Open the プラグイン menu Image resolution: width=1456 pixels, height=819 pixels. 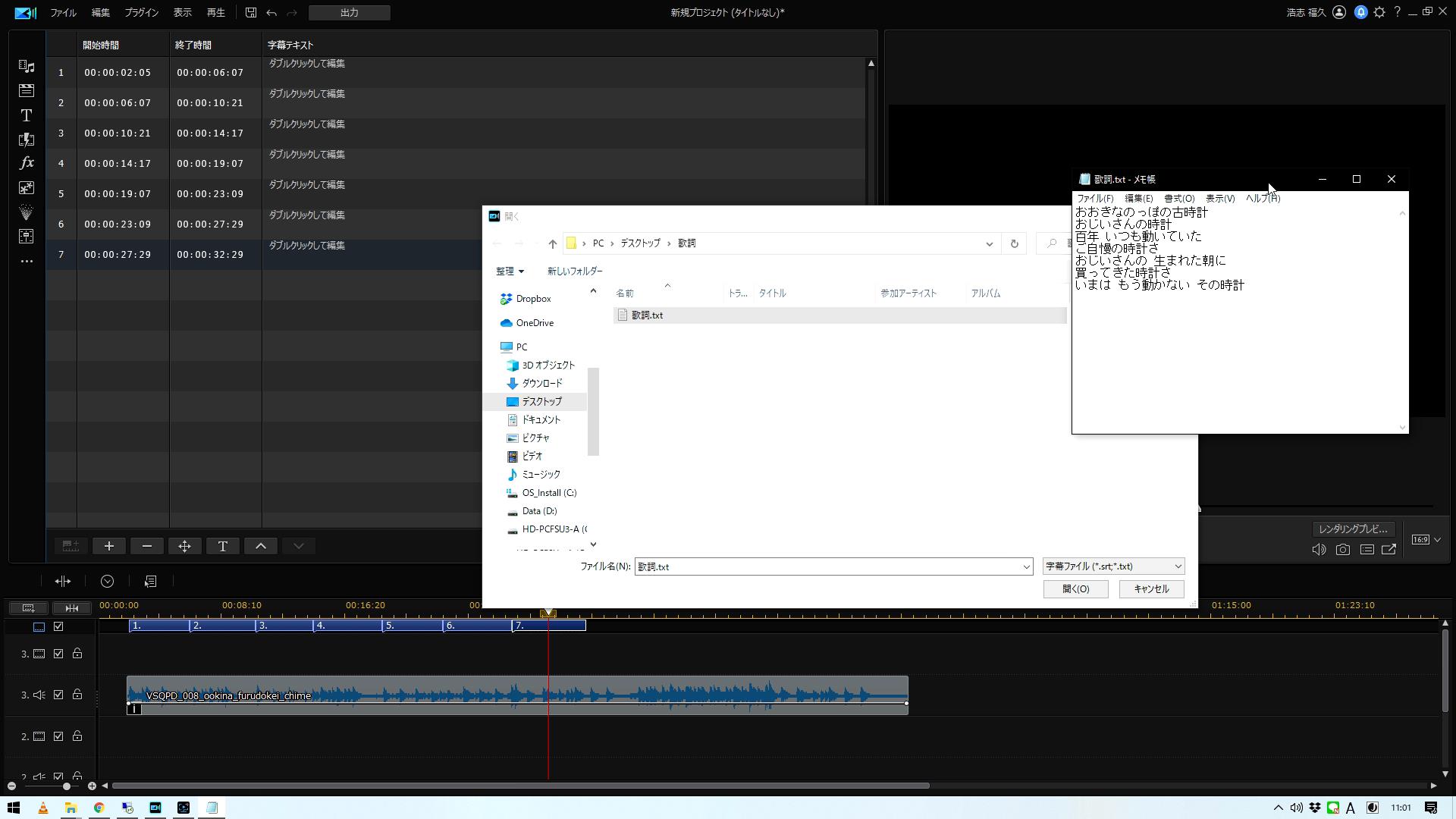coord(141,13)
